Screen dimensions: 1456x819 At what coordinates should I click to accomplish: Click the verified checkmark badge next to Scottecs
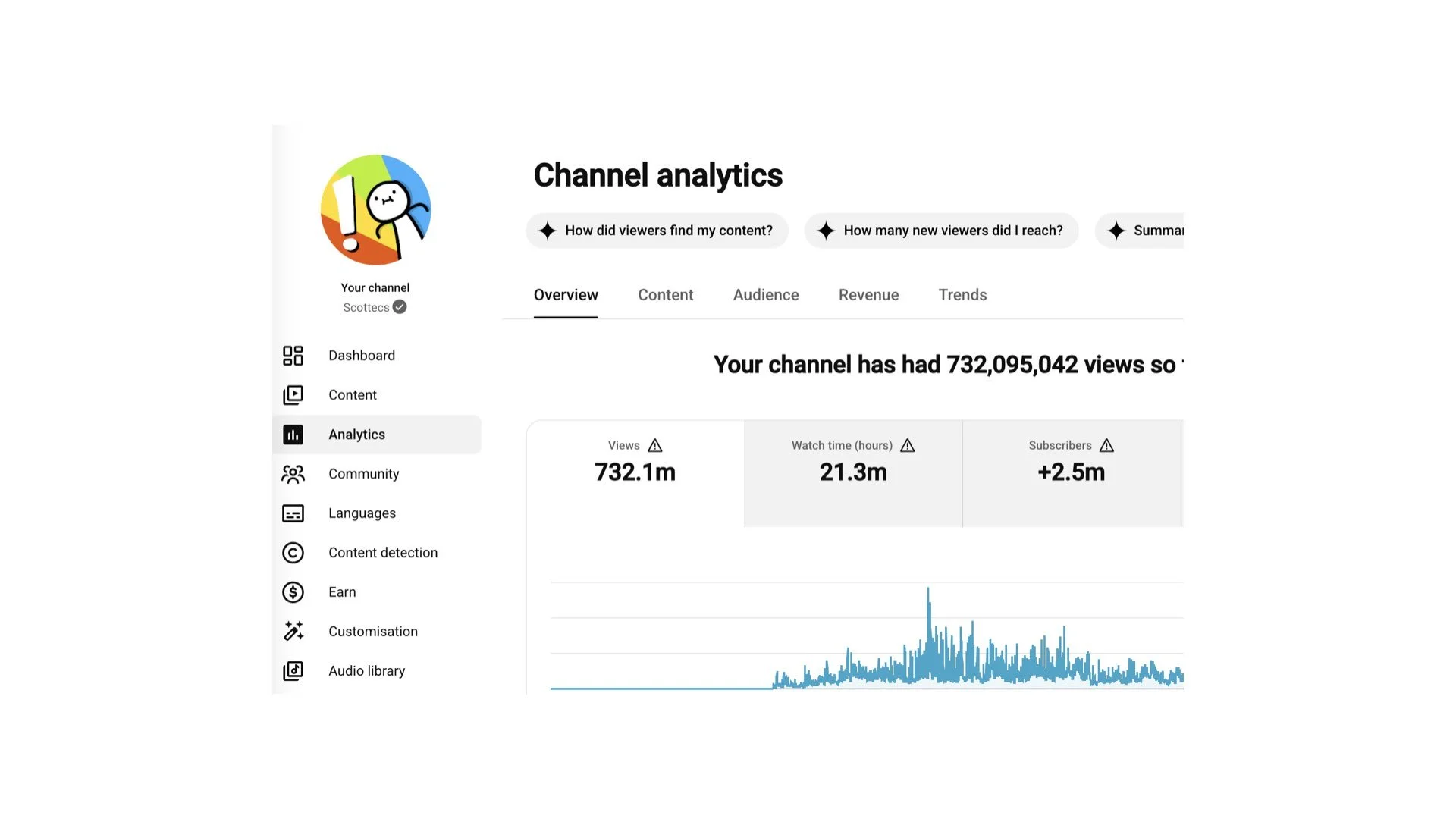[x=400, y=307]
